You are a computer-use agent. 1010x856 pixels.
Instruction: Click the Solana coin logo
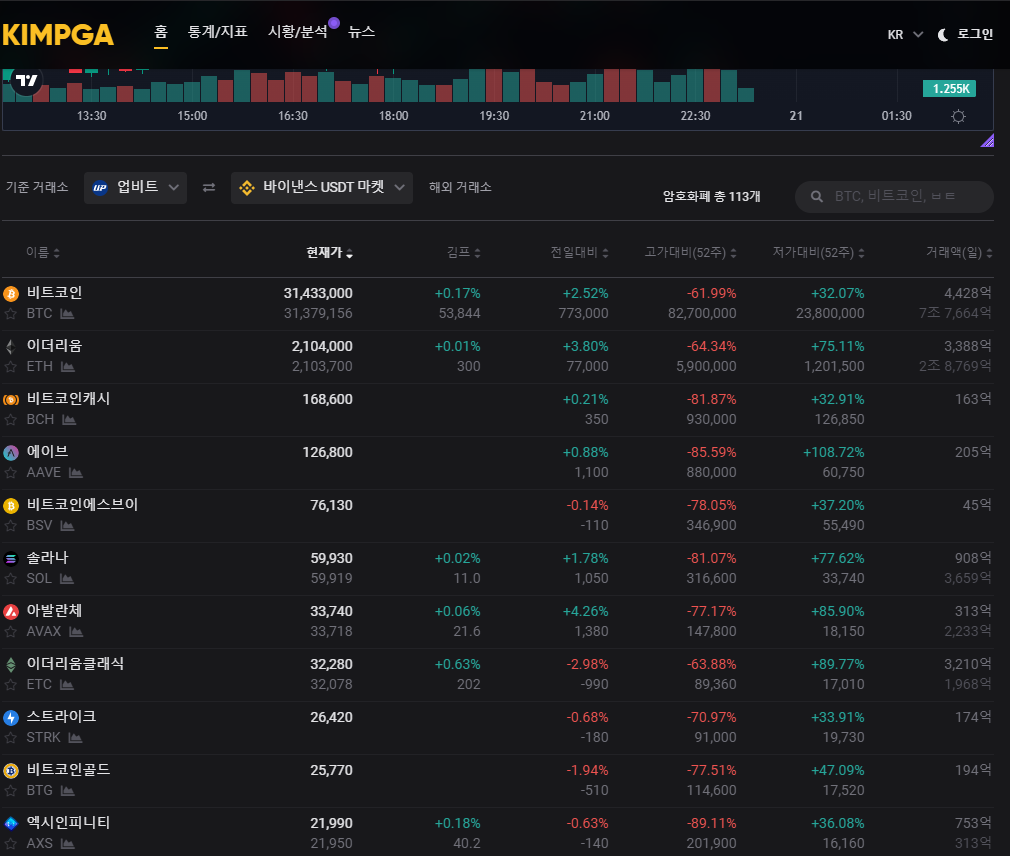pos(11,558)
